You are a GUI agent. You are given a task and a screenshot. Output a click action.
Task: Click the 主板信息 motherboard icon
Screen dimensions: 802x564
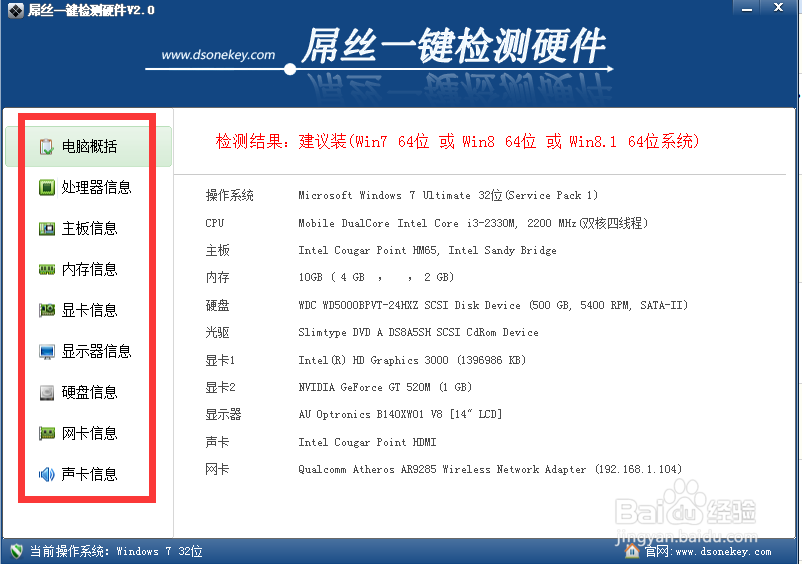click(47, 229)
